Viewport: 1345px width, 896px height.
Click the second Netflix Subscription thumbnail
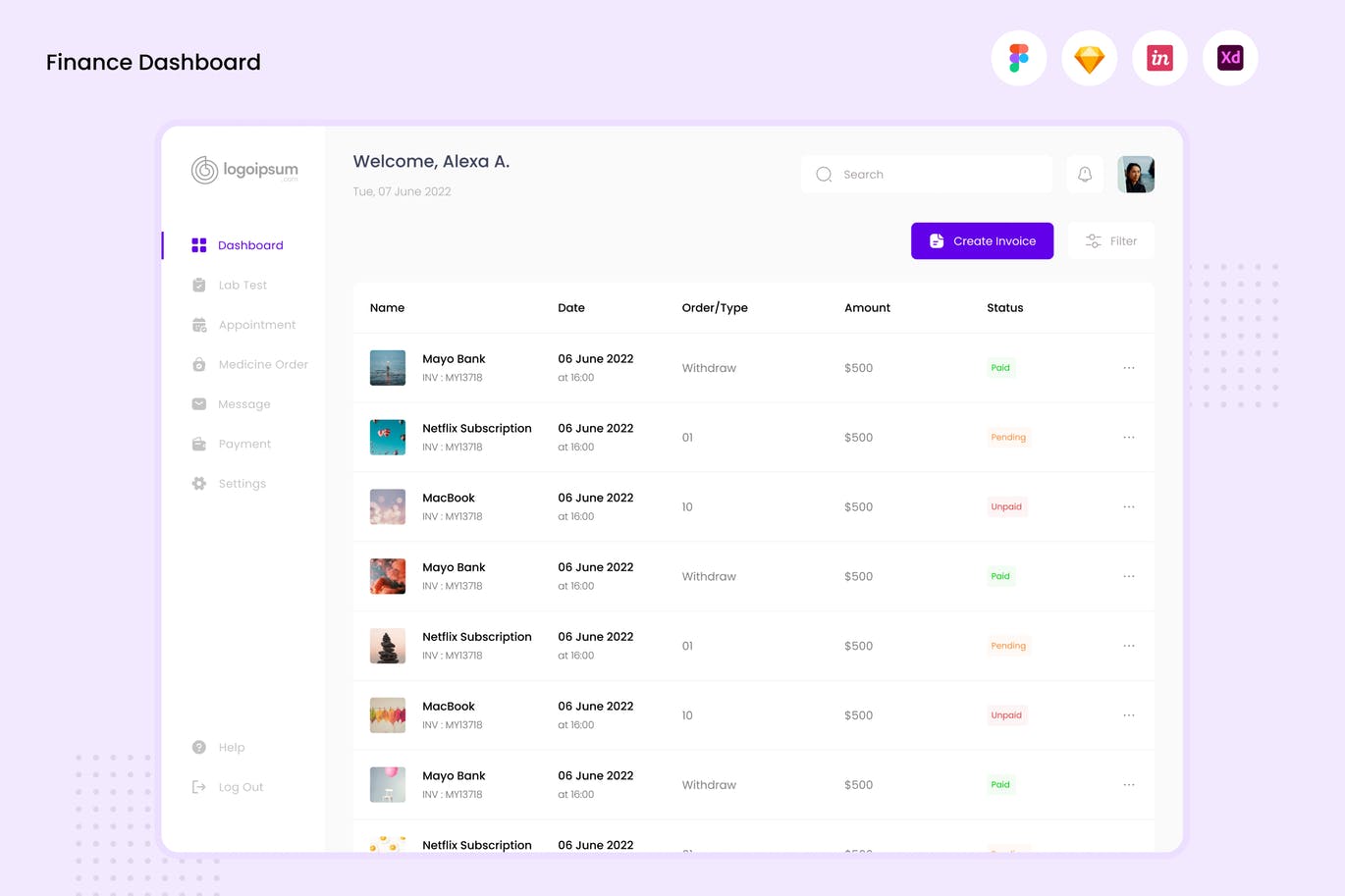(x=388, y=646)
